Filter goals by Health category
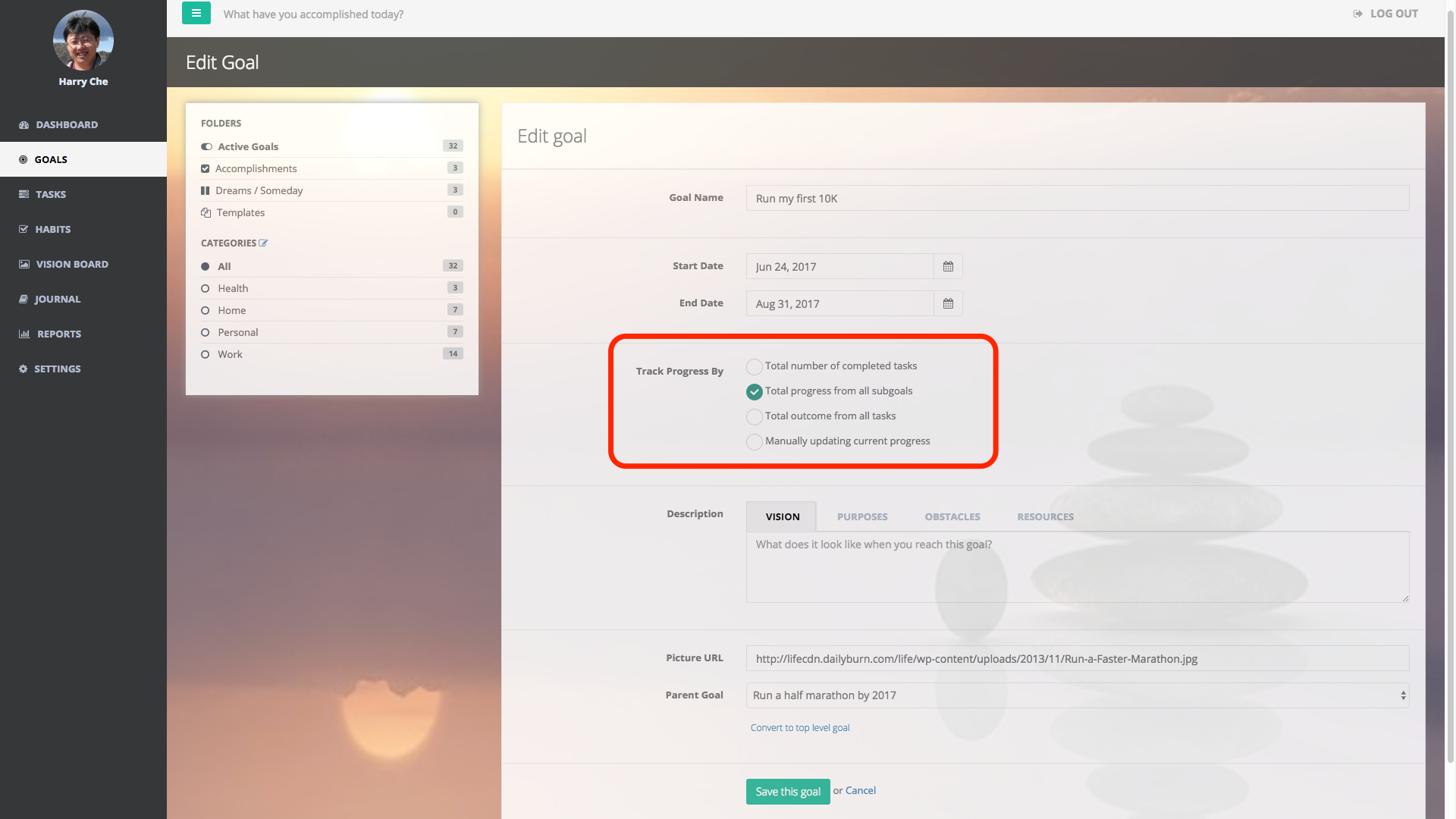The height and width of the screenshot is (819, 1456). pos(233,288)
